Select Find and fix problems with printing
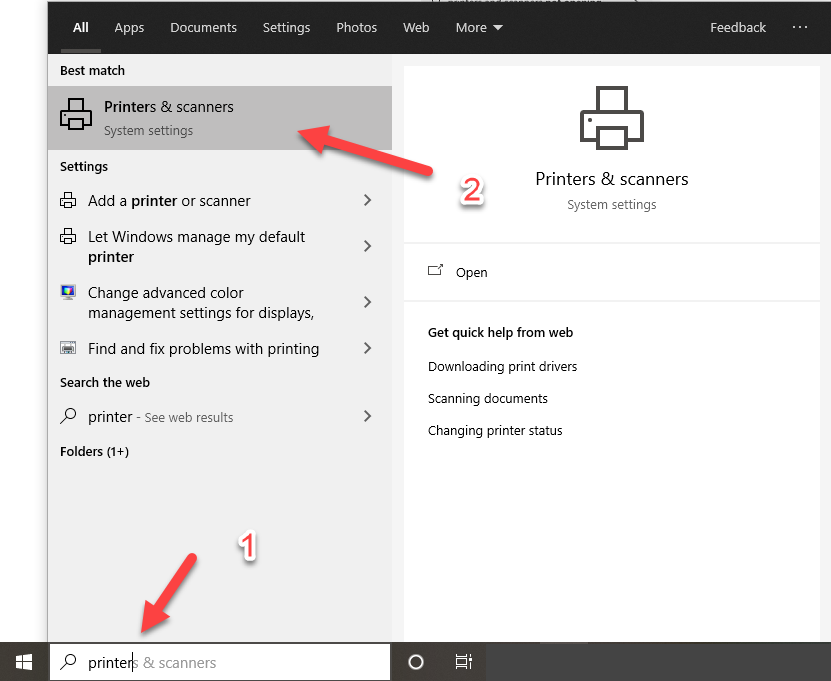The width and height of the screenshot is (831, 681). (204, 349)
